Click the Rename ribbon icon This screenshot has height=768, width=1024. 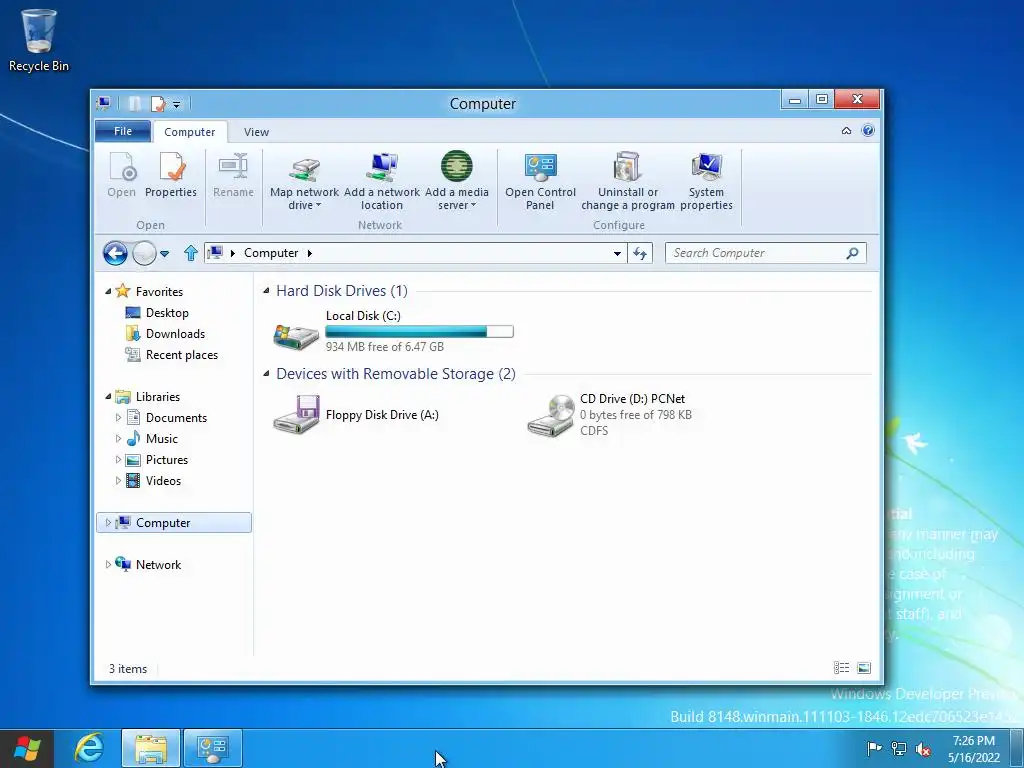[x=233, y=174]
